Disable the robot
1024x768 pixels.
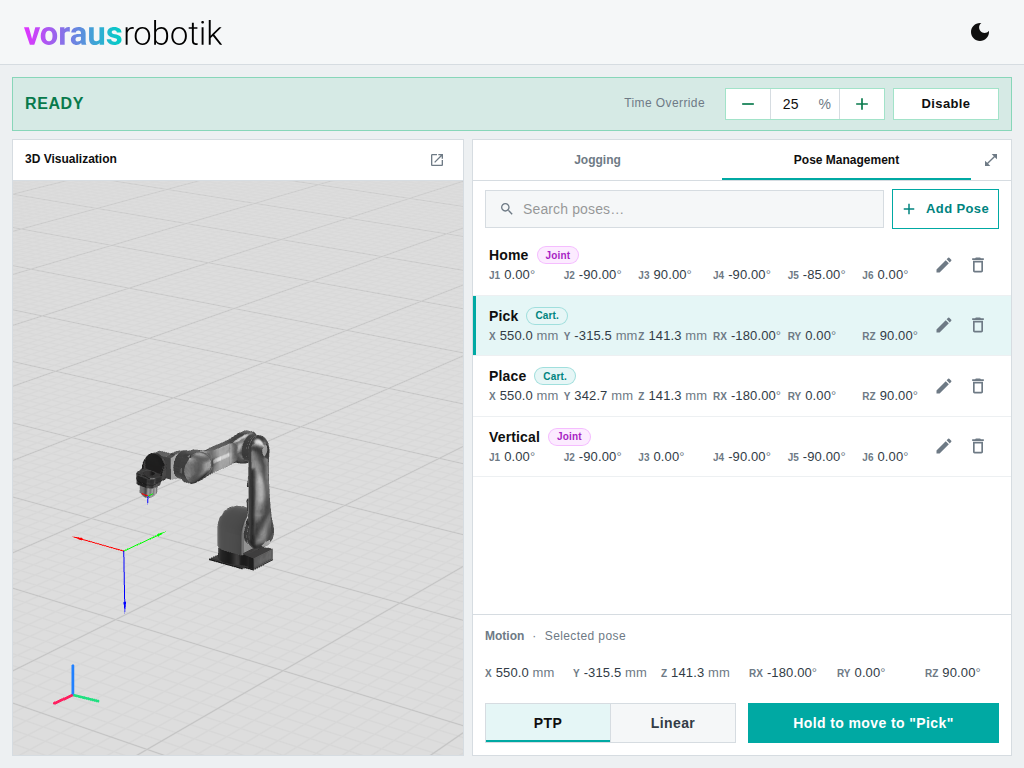click(946, 104)
